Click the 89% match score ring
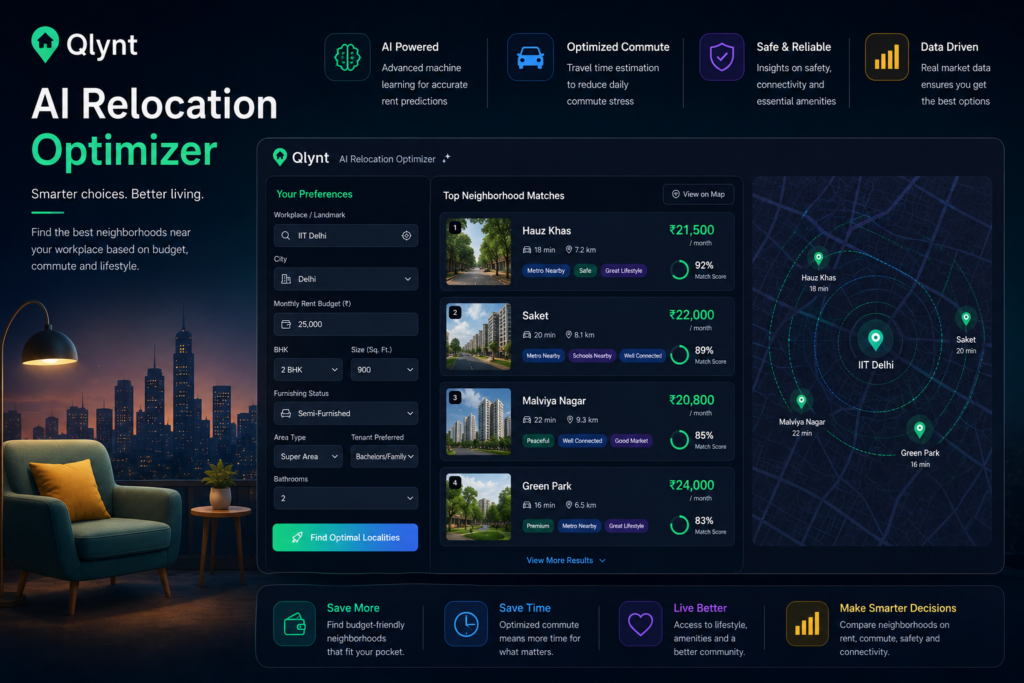1024x683 pixels. click(x=680, y=355)
